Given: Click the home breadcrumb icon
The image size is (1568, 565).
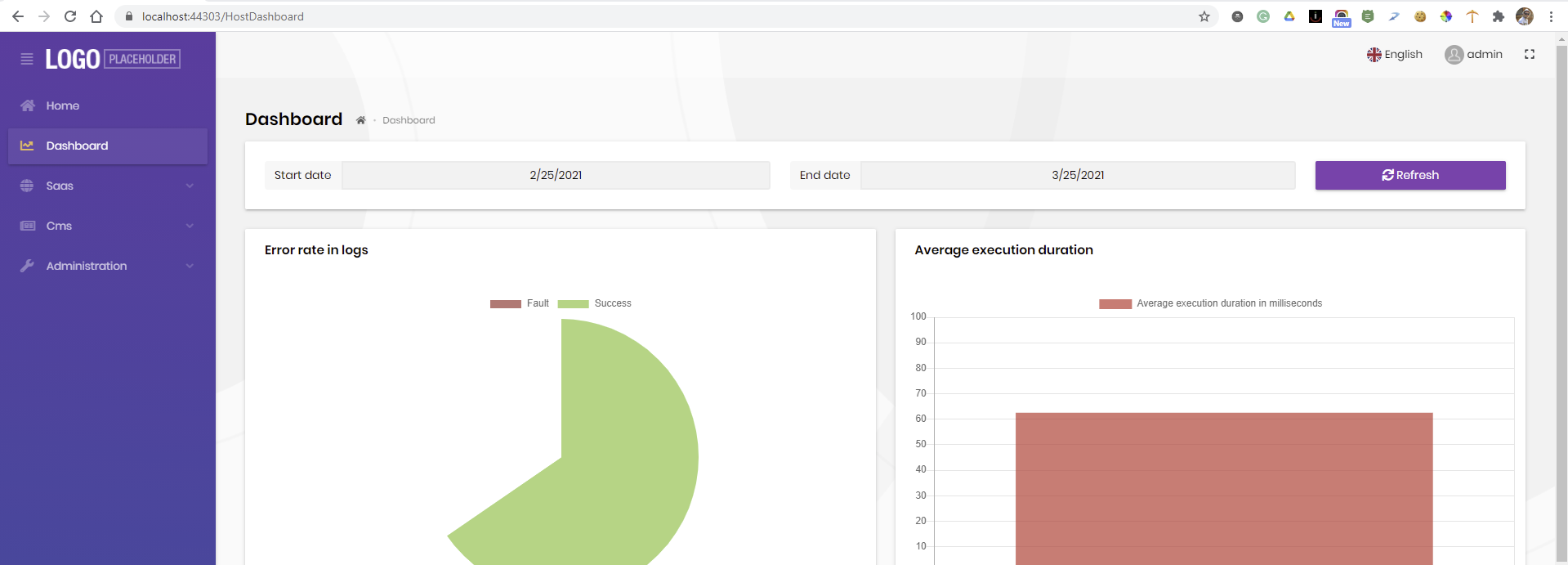Looking at the screenshot, I should coord(360,120).
